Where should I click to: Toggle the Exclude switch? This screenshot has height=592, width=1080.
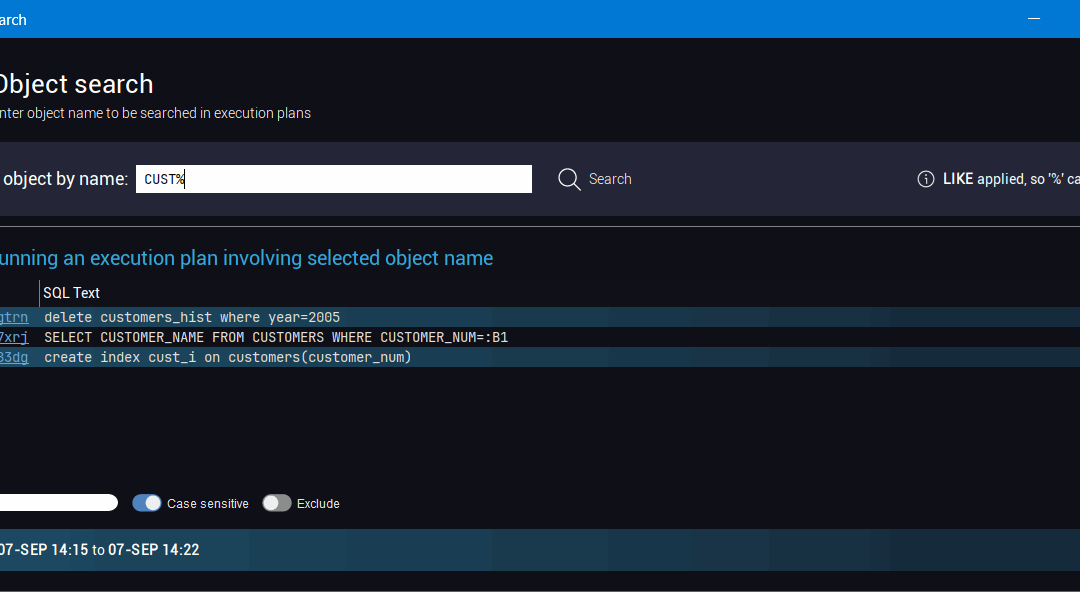pos(277,503)
